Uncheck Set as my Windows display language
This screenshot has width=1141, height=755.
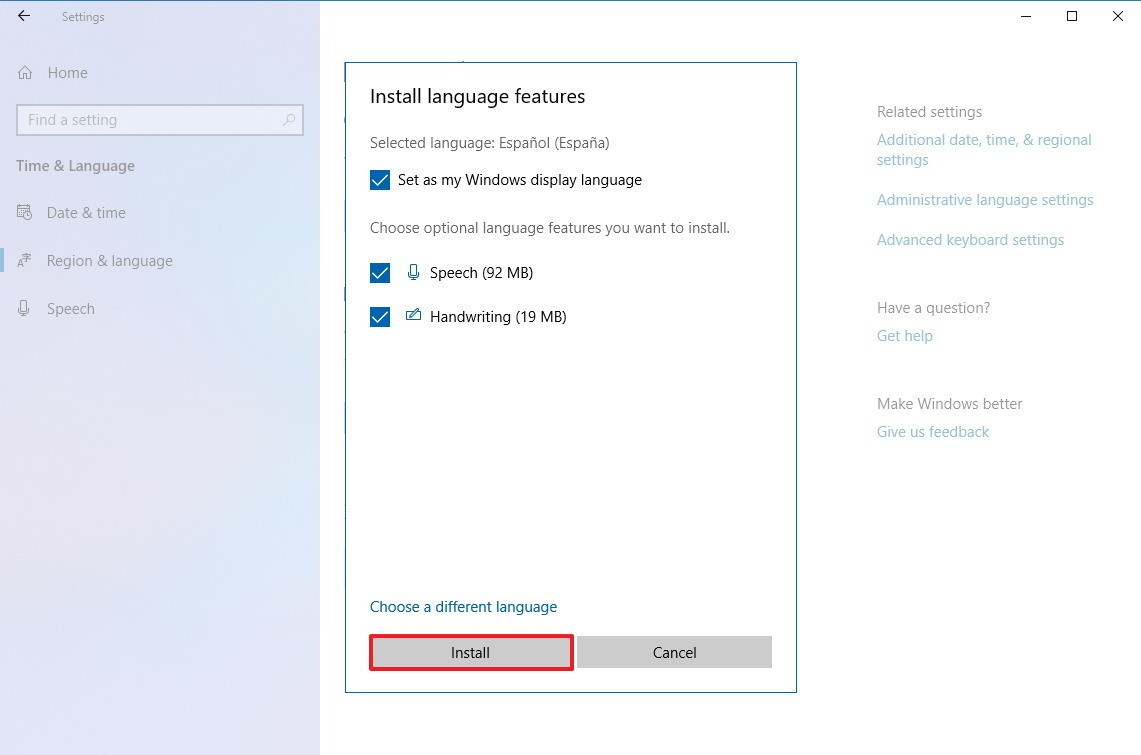coord(380,180)
